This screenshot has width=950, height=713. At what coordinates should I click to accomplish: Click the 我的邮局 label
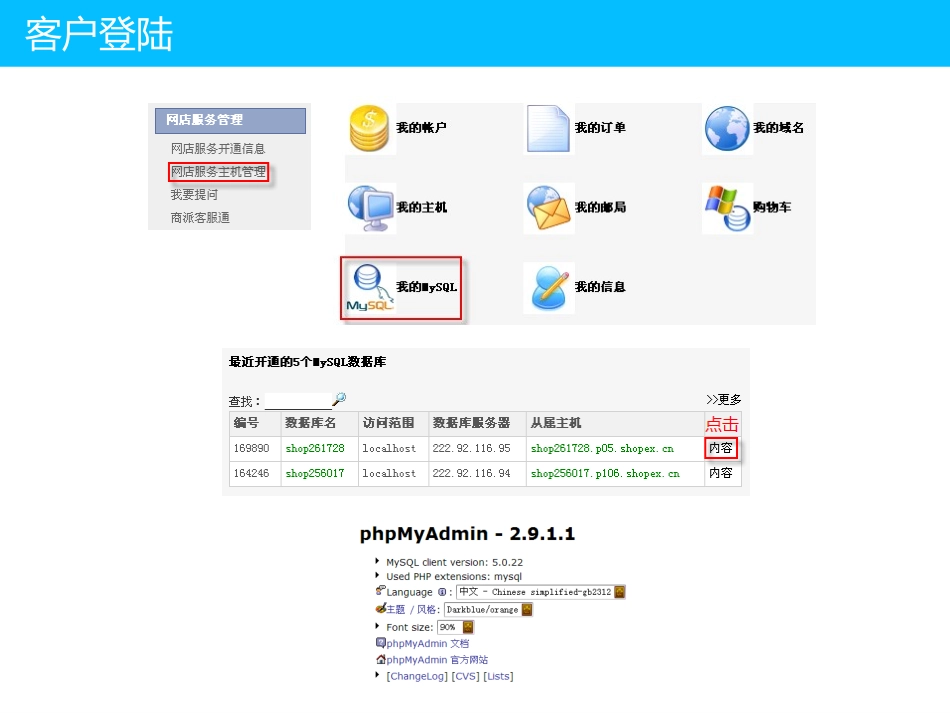point(600,207)
